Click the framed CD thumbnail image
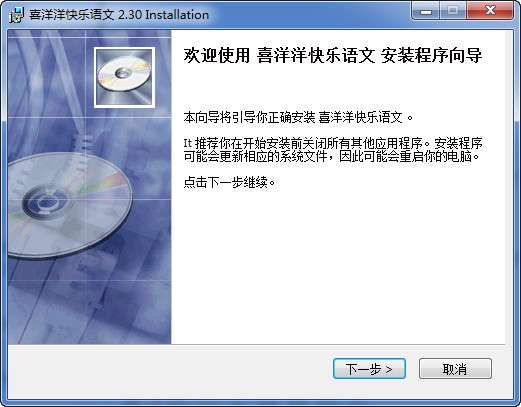 click(124, 77)
